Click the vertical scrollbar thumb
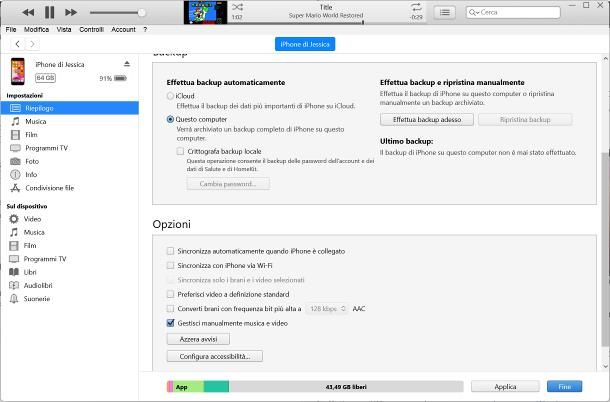This screenshot has height=402, width=610. coord(605,249)
